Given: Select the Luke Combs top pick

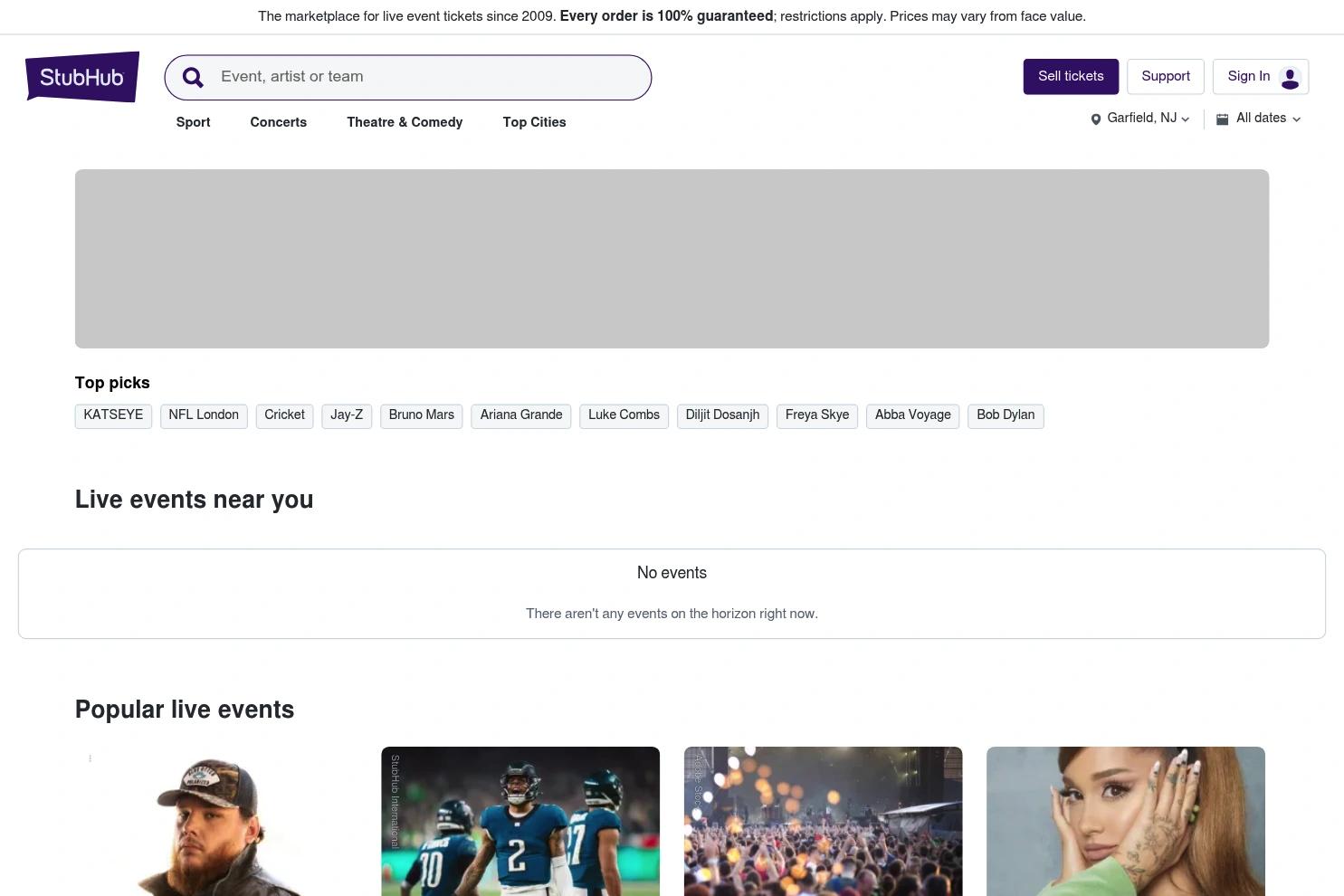Looking at the screenshot, I should tap(624, 415).
